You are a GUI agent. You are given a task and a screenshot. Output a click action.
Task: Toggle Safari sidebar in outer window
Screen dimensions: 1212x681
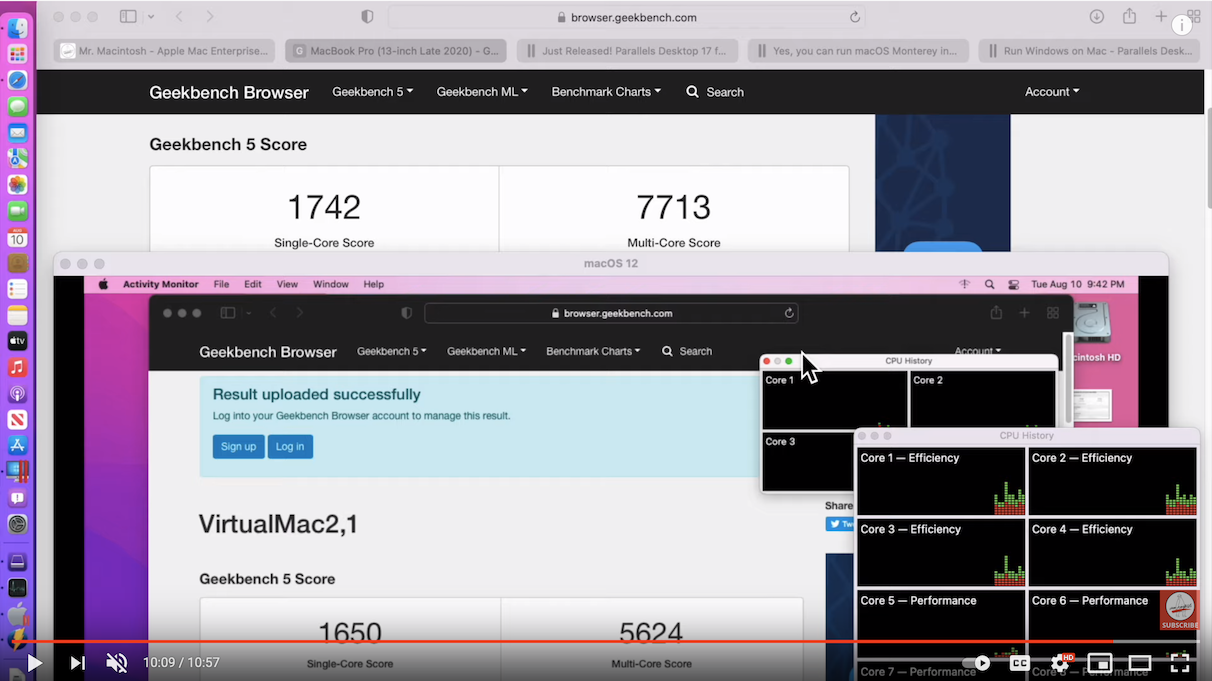tap(128, 17)
